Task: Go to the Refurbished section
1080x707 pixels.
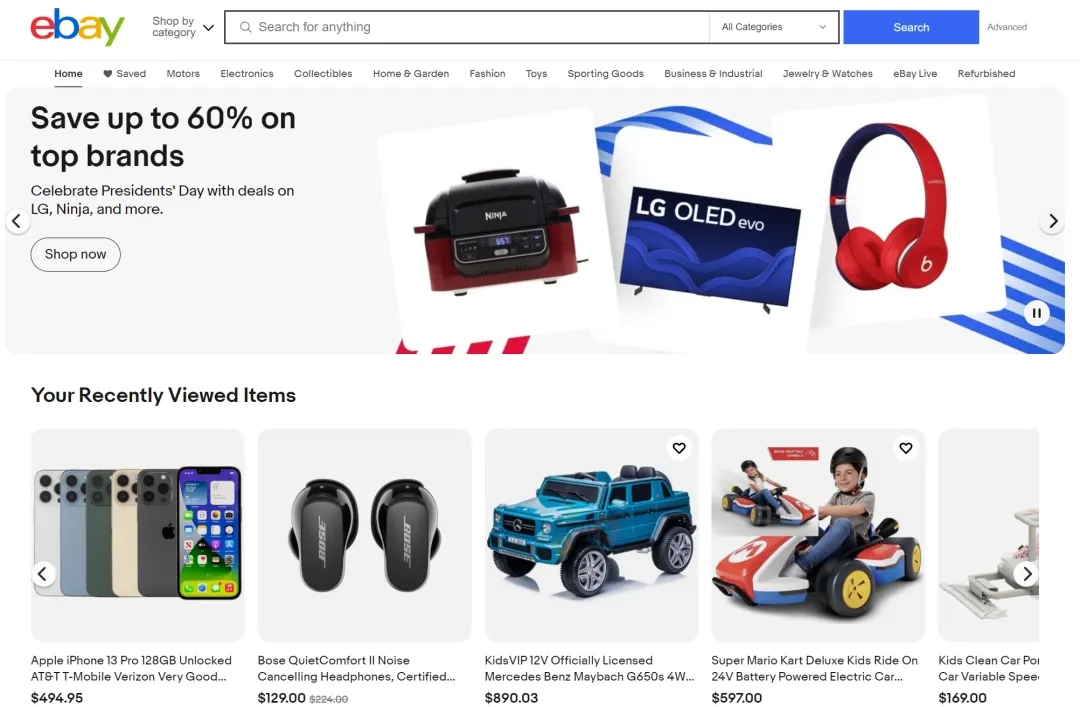Action: [x=986, y=74]
